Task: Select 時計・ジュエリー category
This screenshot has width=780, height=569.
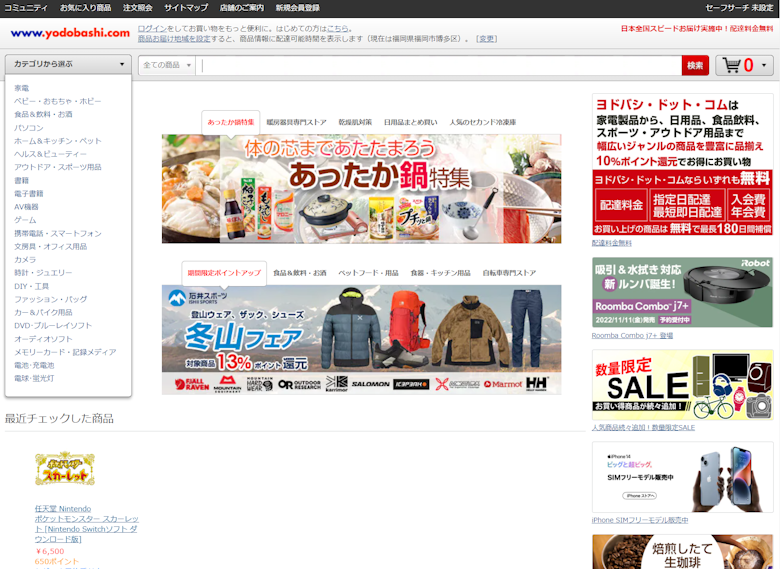Action: click(43, 273)
